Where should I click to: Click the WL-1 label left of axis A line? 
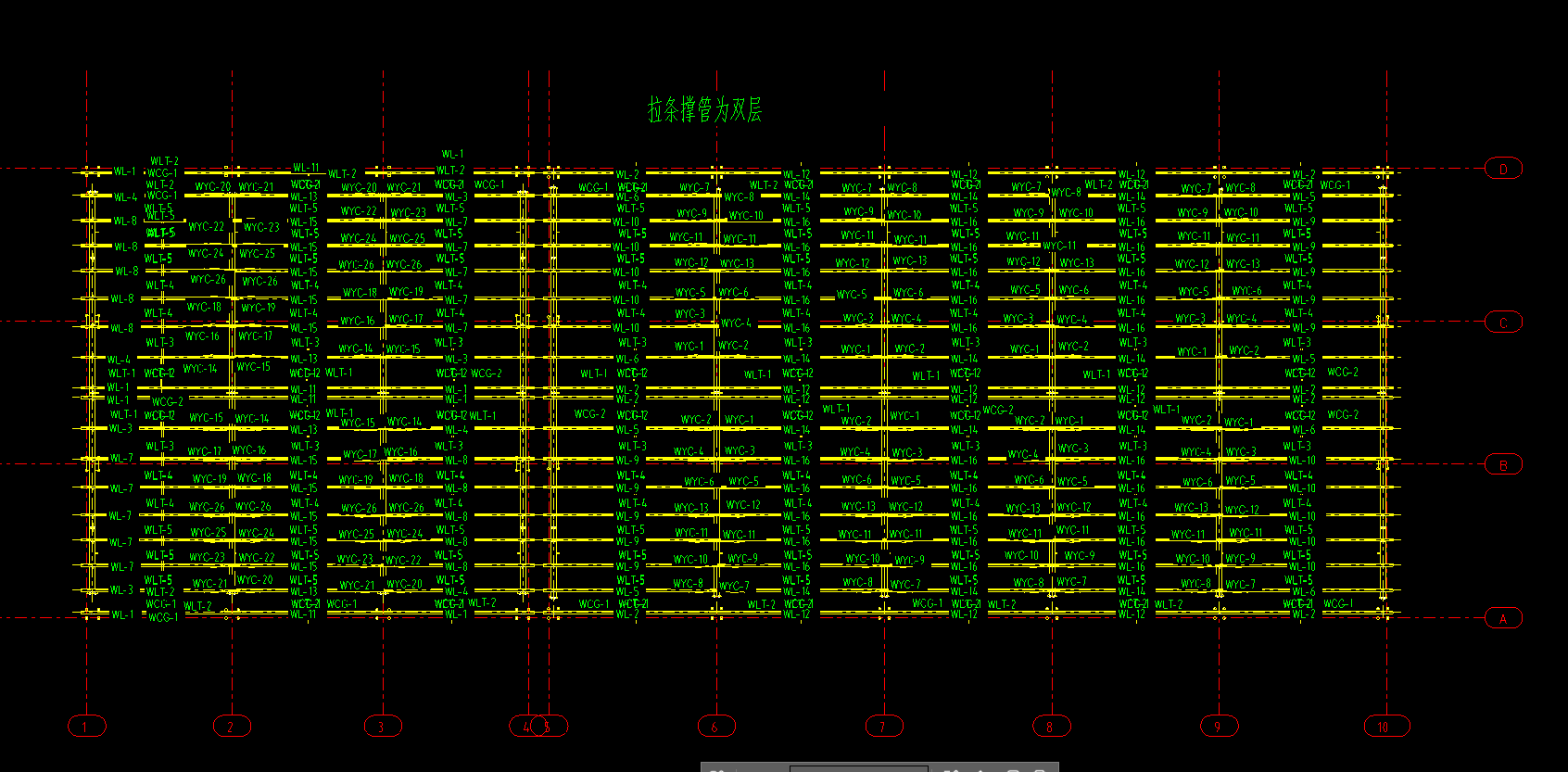click(122, 614)
